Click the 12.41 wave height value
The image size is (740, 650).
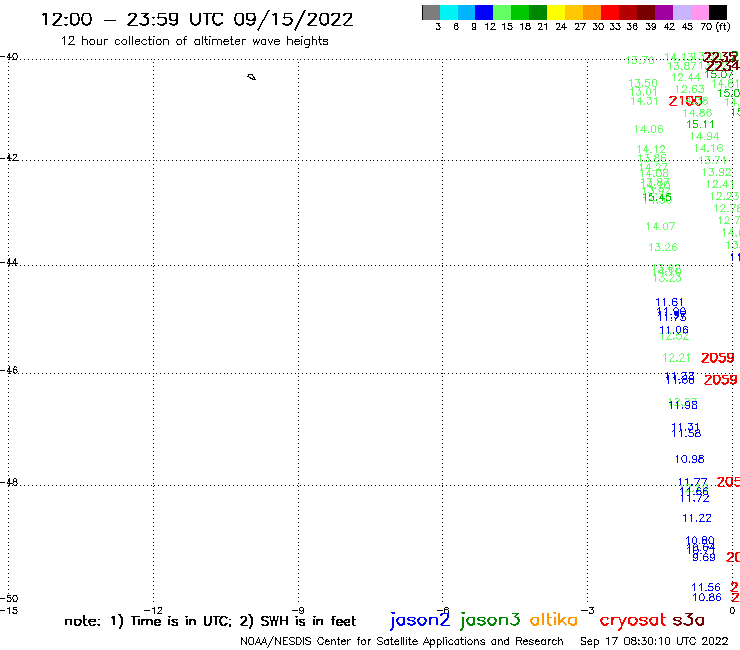[x=720, y=184]
